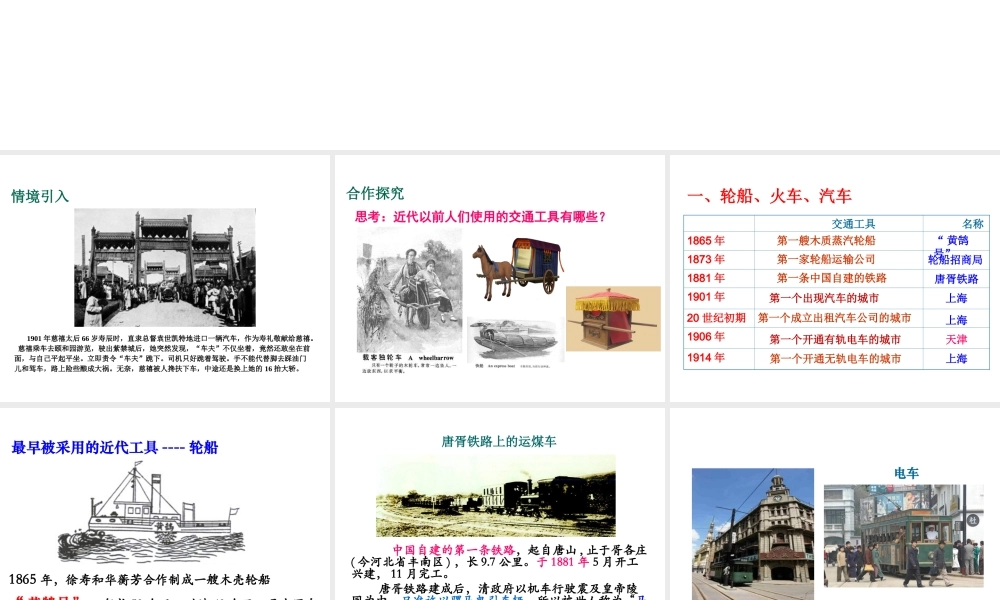The image size is (1000, 600).
Task: Select the 20 世纪初期 cell in the table
Action: click(716, 318)
